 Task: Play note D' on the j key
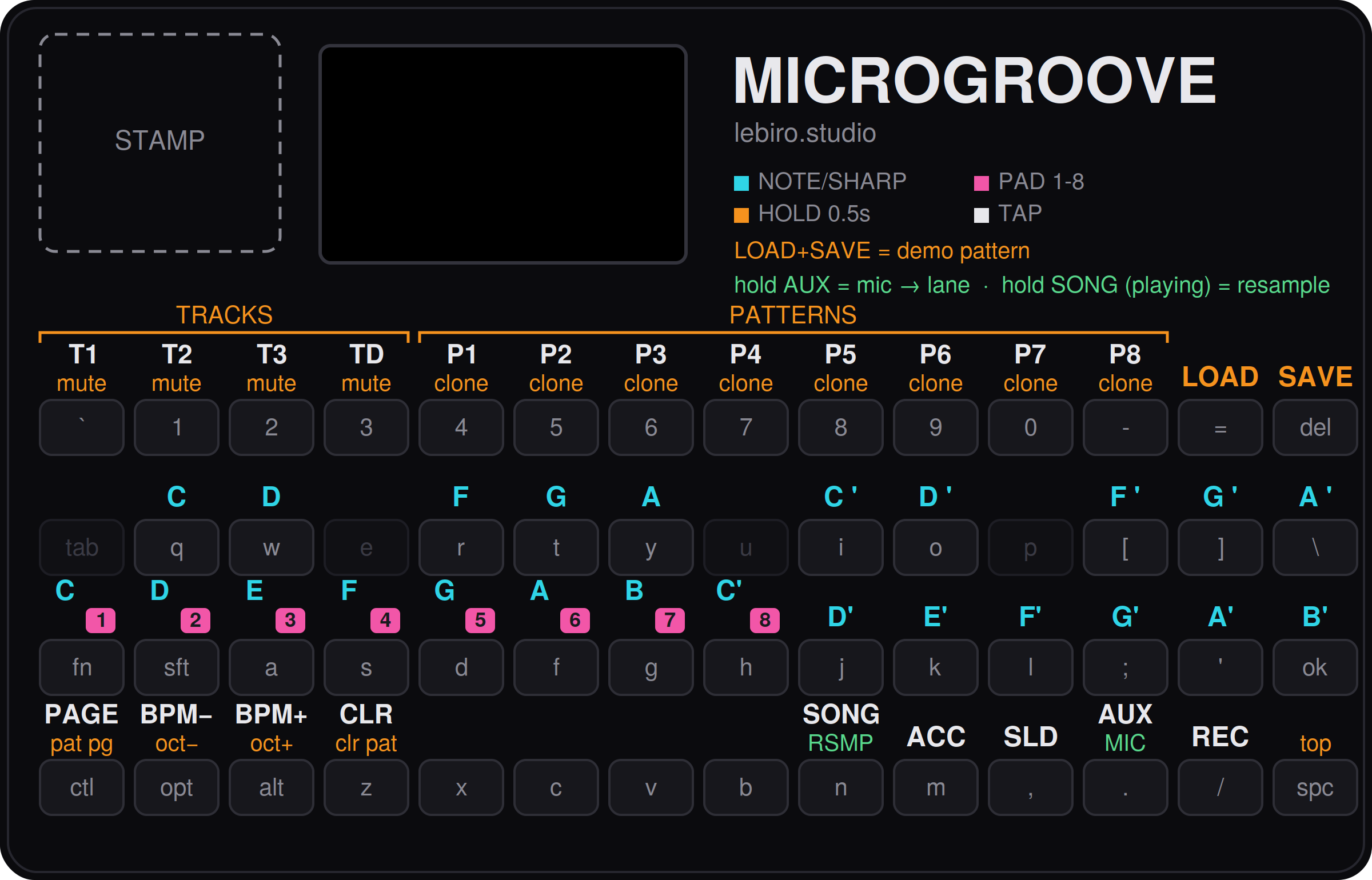pos(841,667)
